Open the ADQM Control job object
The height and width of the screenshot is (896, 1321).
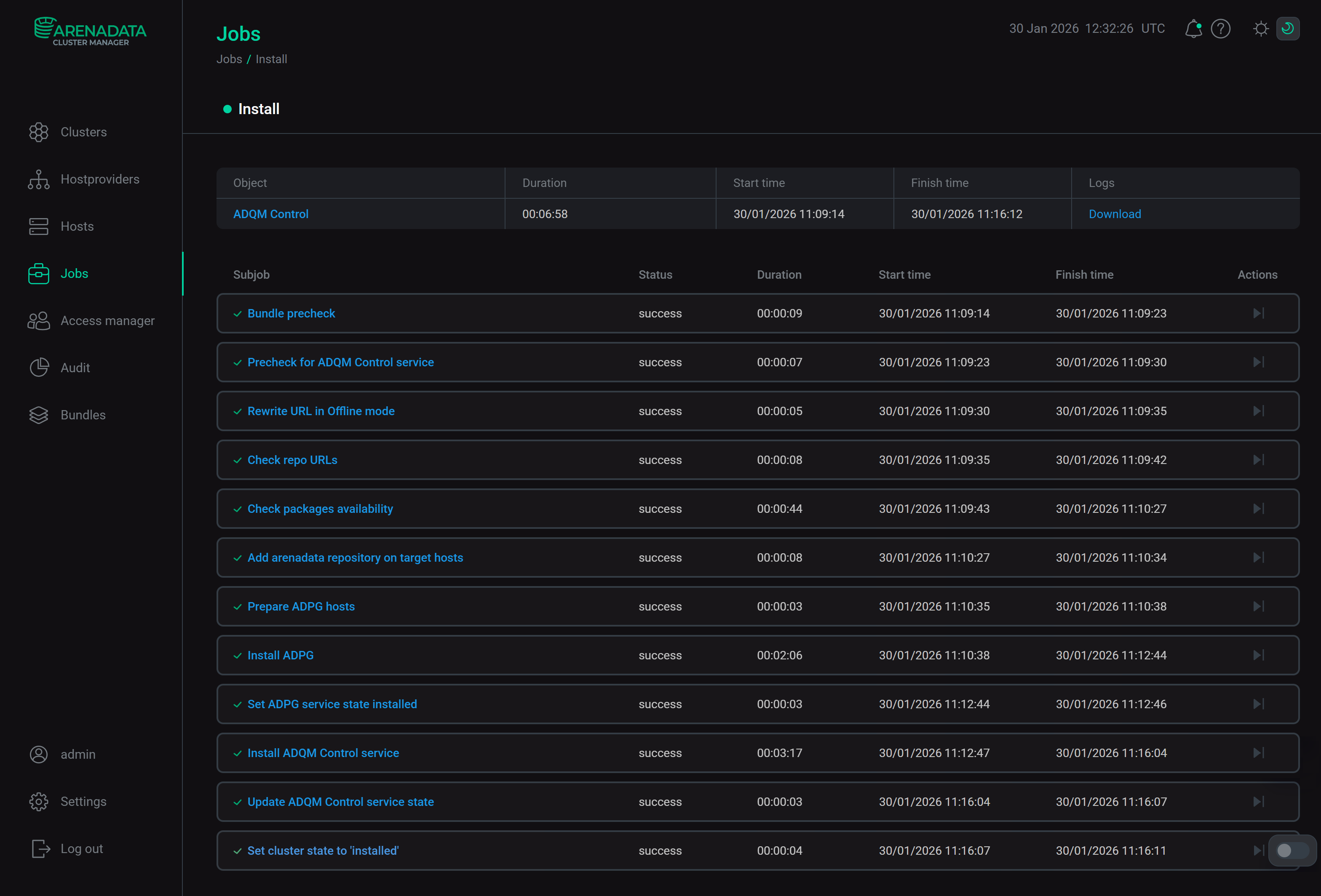pos(270,213)
